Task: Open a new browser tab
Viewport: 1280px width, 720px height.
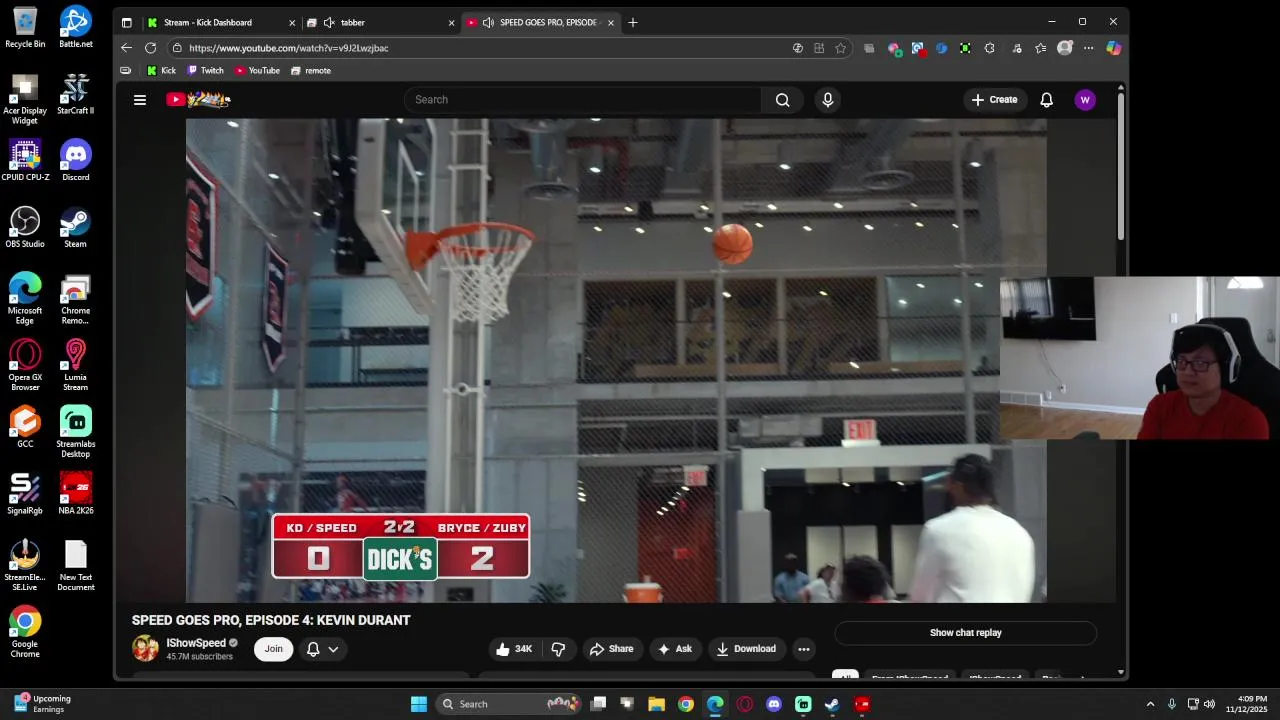Action: pyautogui.click(x=632, y=22)
